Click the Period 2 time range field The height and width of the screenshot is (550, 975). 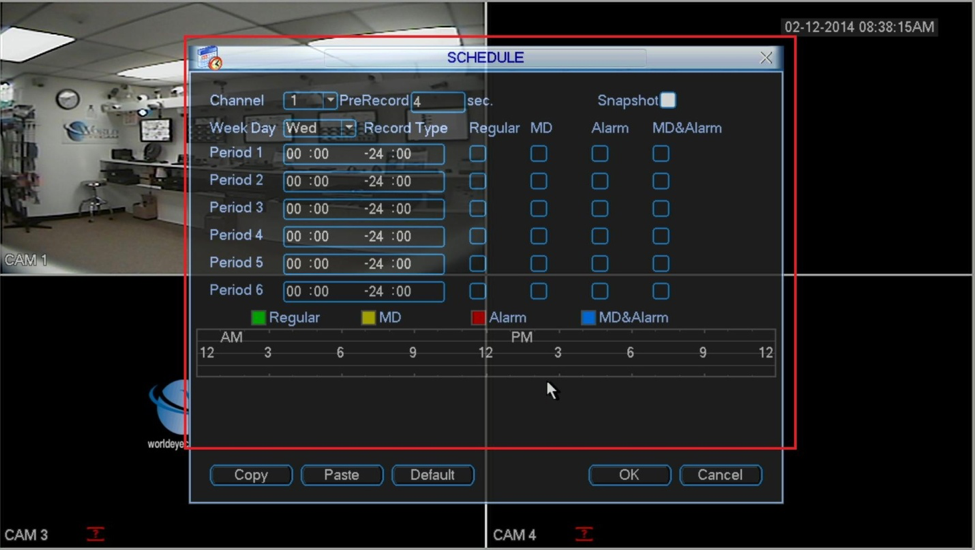(x=364, y=181)
